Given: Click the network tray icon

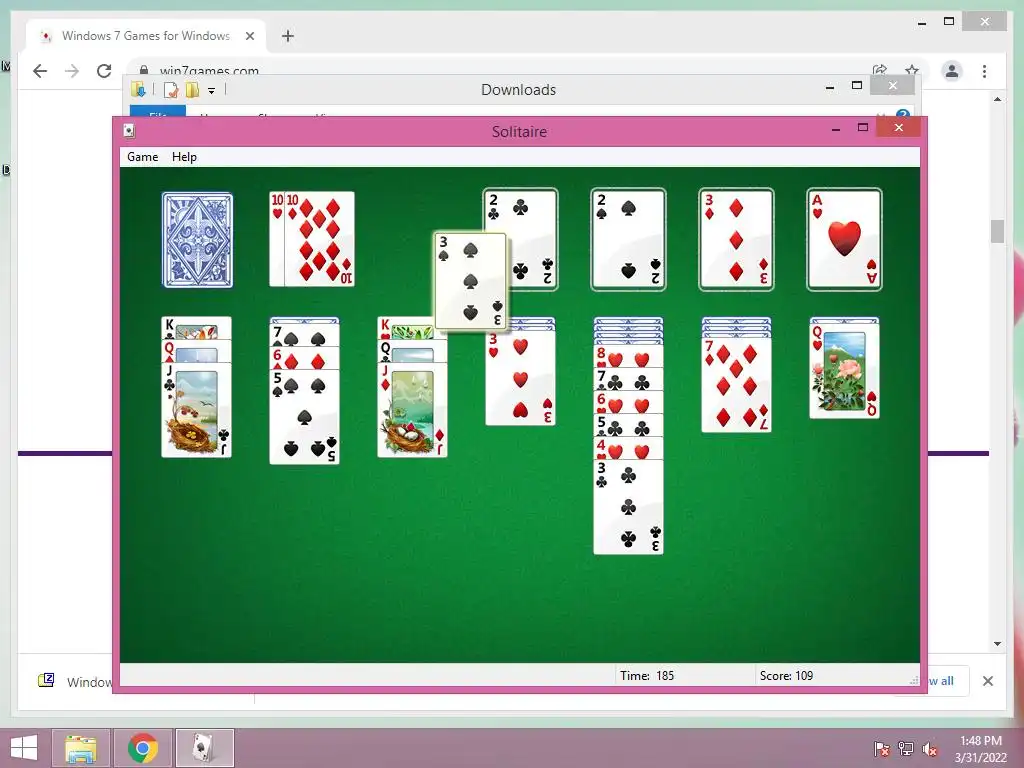Looking at the screenshot, I should tap(906, 748).
